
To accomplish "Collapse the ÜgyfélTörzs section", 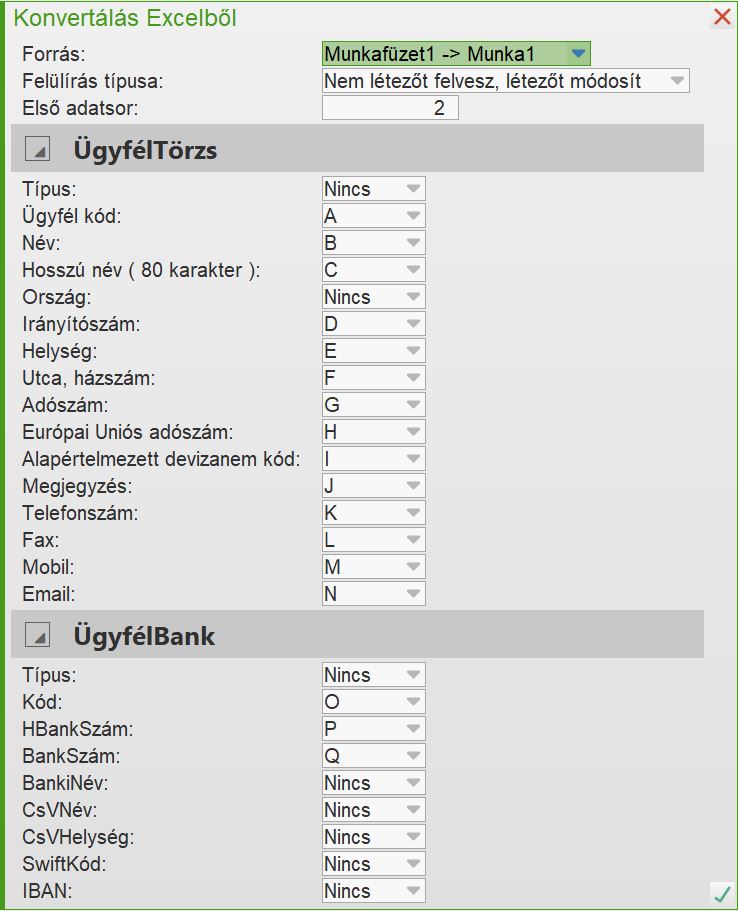I will 37,151.
